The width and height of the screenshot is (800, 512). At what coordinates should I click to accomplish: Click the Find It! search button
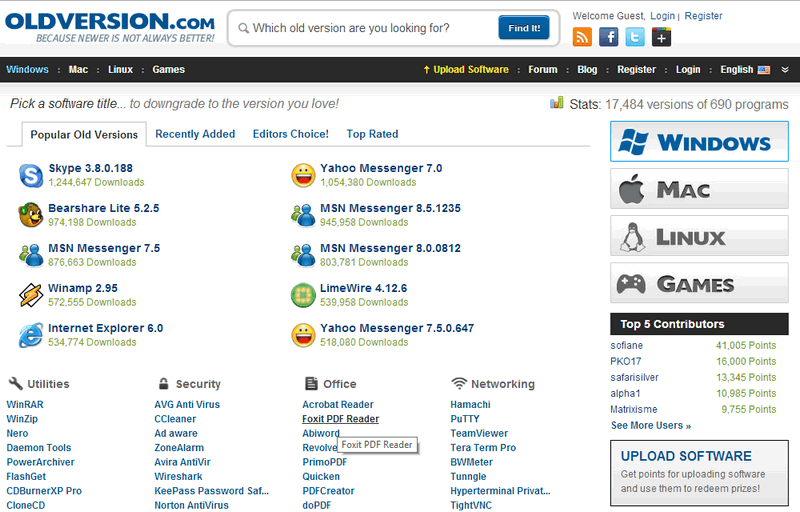(x=524, y=28)
